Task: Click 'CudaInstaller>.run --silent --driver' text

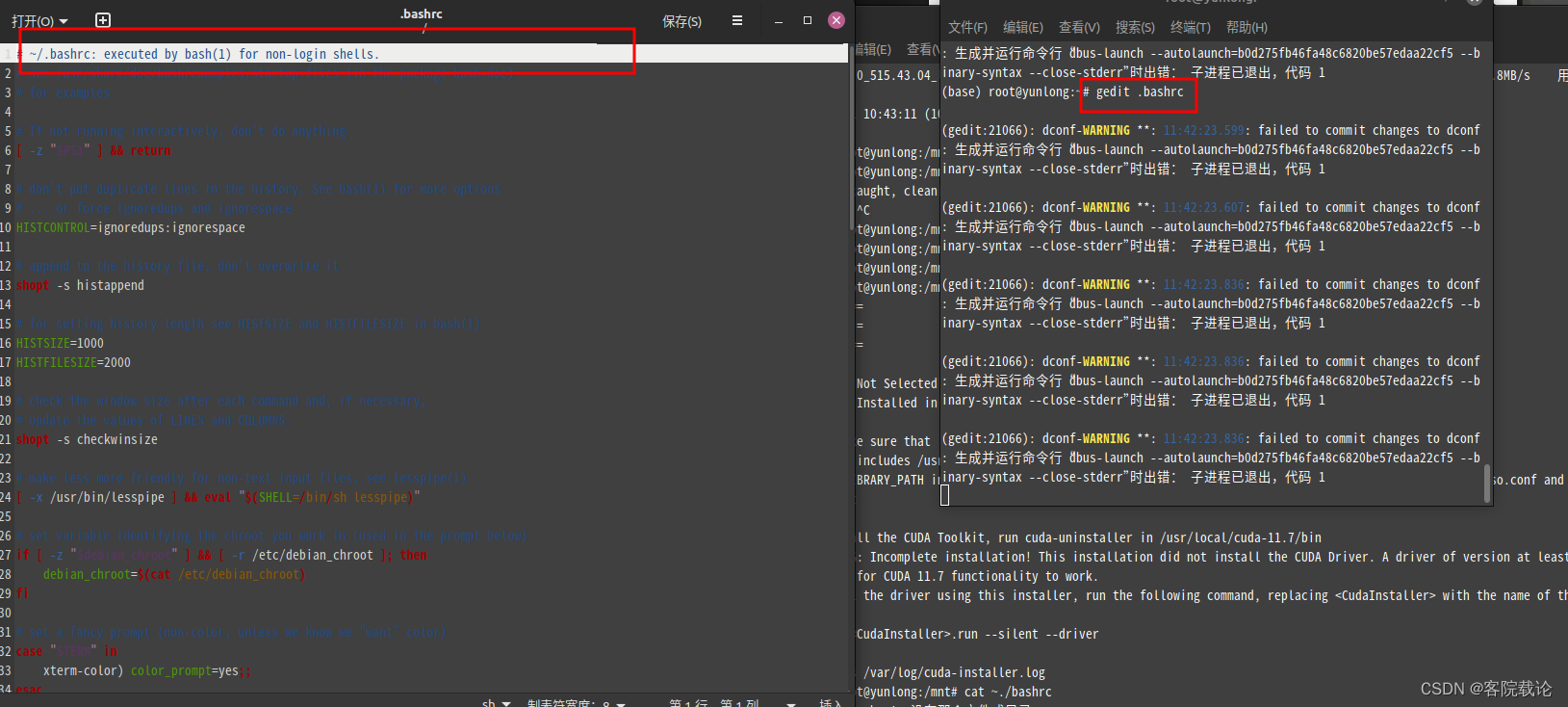Action: coord(977,634)
